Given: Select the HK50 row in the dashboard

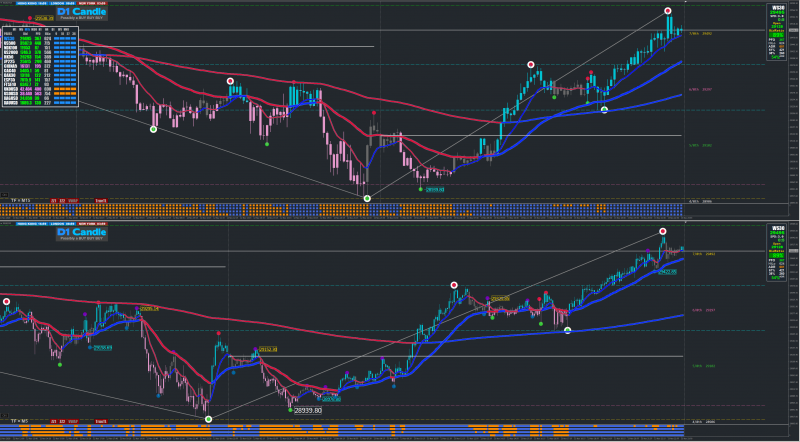Looking at the screenshot, I should coord(40,57).
